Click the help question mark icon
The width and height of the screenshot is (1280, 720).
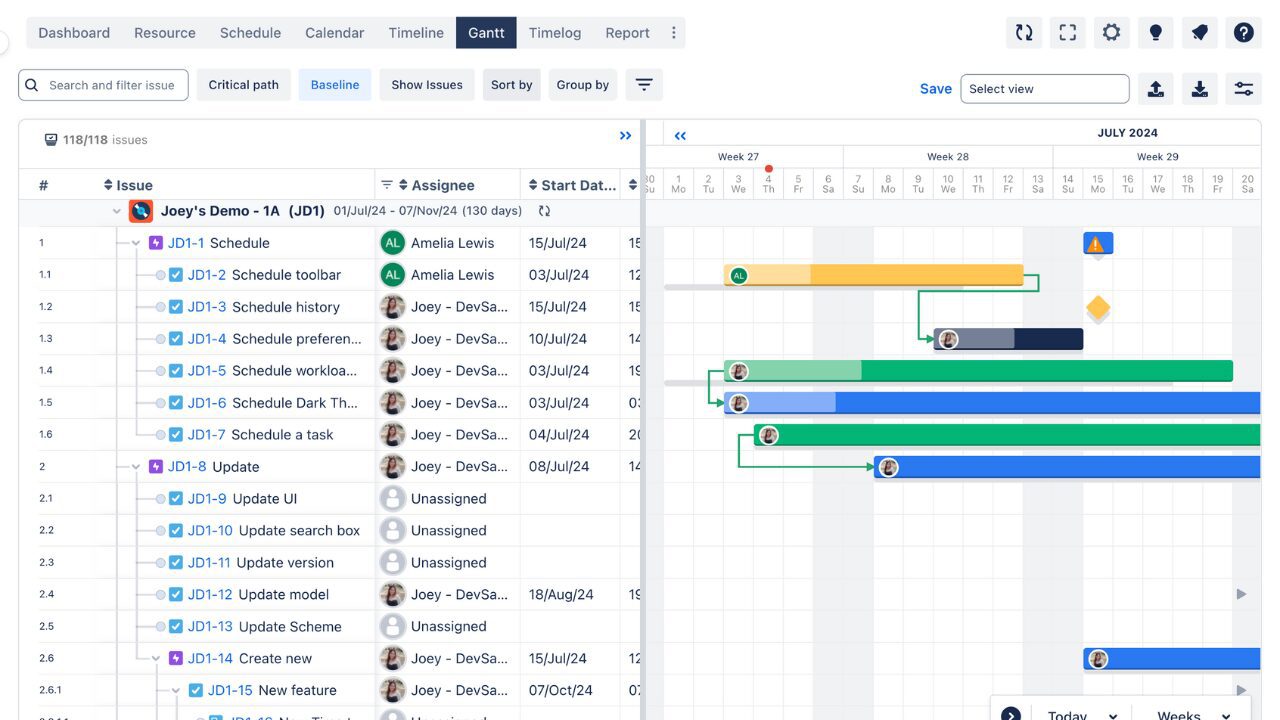coord(1243,32)
